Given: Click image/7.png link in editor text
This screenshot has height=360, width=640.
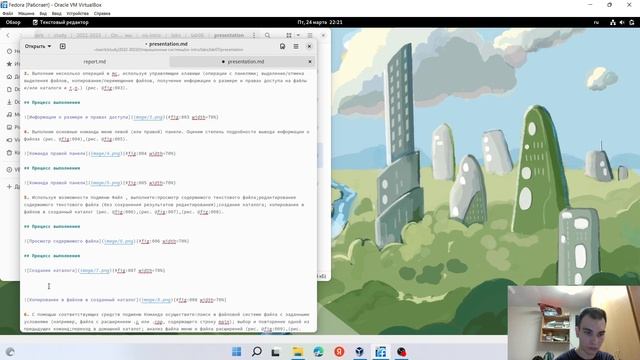Looking at the screenshot, I should (95, 270).
